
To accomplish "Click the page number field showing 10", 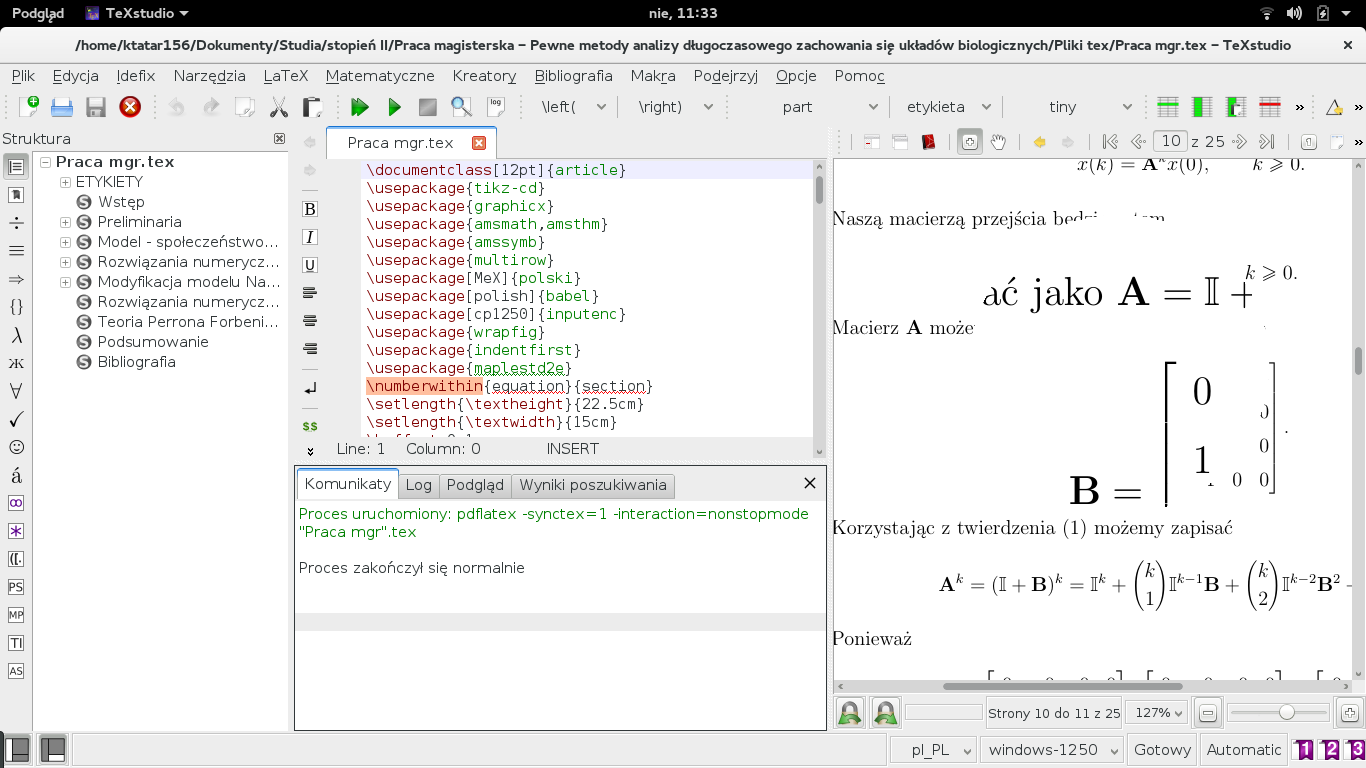I will [x=1170, y=142].
